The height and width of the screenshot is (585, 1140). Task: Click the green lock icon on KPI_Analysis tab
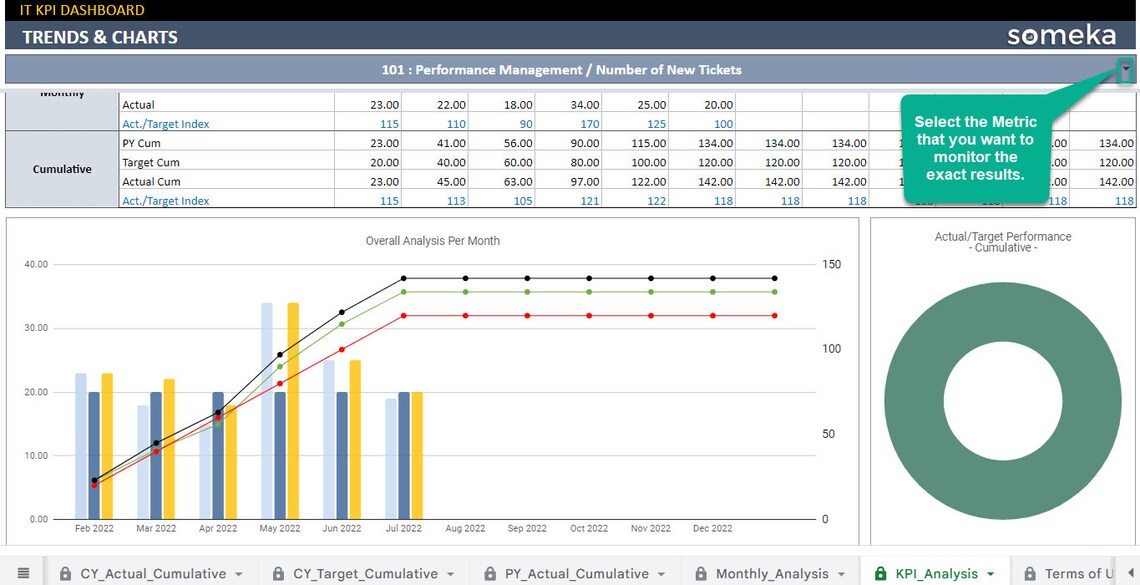[880, 573]
